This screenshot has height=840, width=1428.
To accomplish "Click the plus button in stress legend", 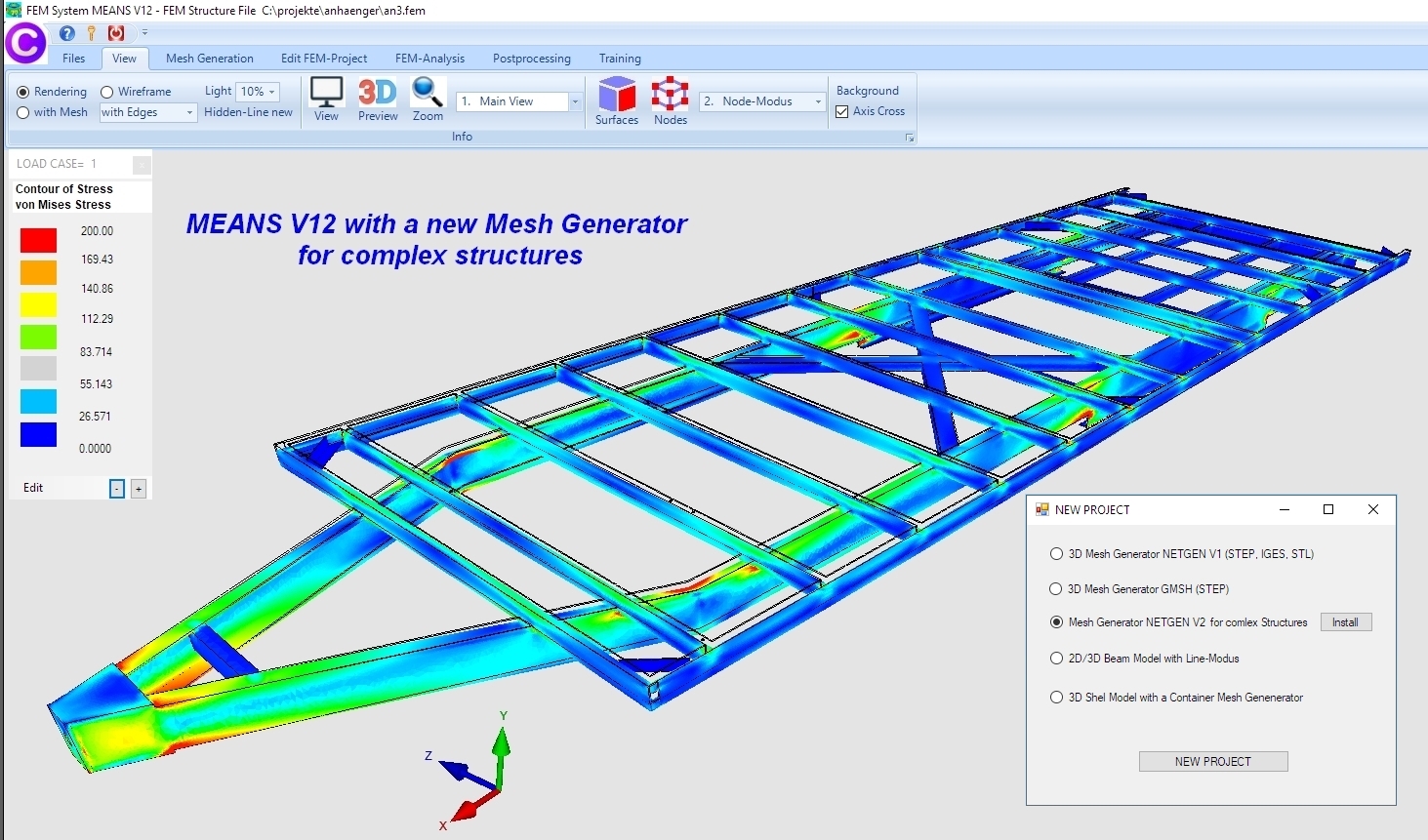I will 139,489.
